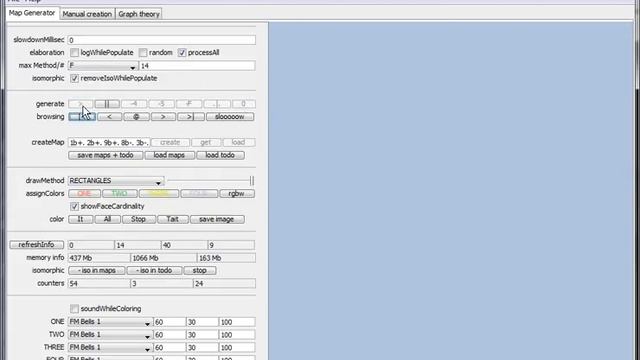The height and width of the screenshot is (360, 640).
Task: Click the refreshInfo button
Action: [x=36, y=245]
